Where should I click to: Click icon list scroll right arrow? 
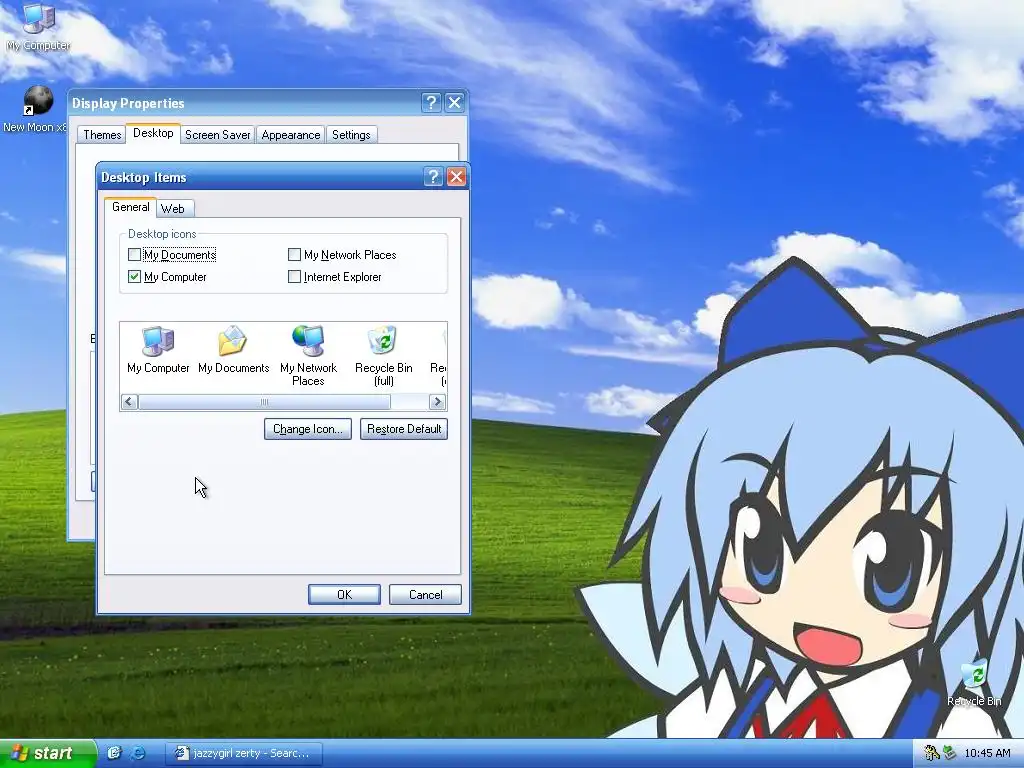click(438, 402)
